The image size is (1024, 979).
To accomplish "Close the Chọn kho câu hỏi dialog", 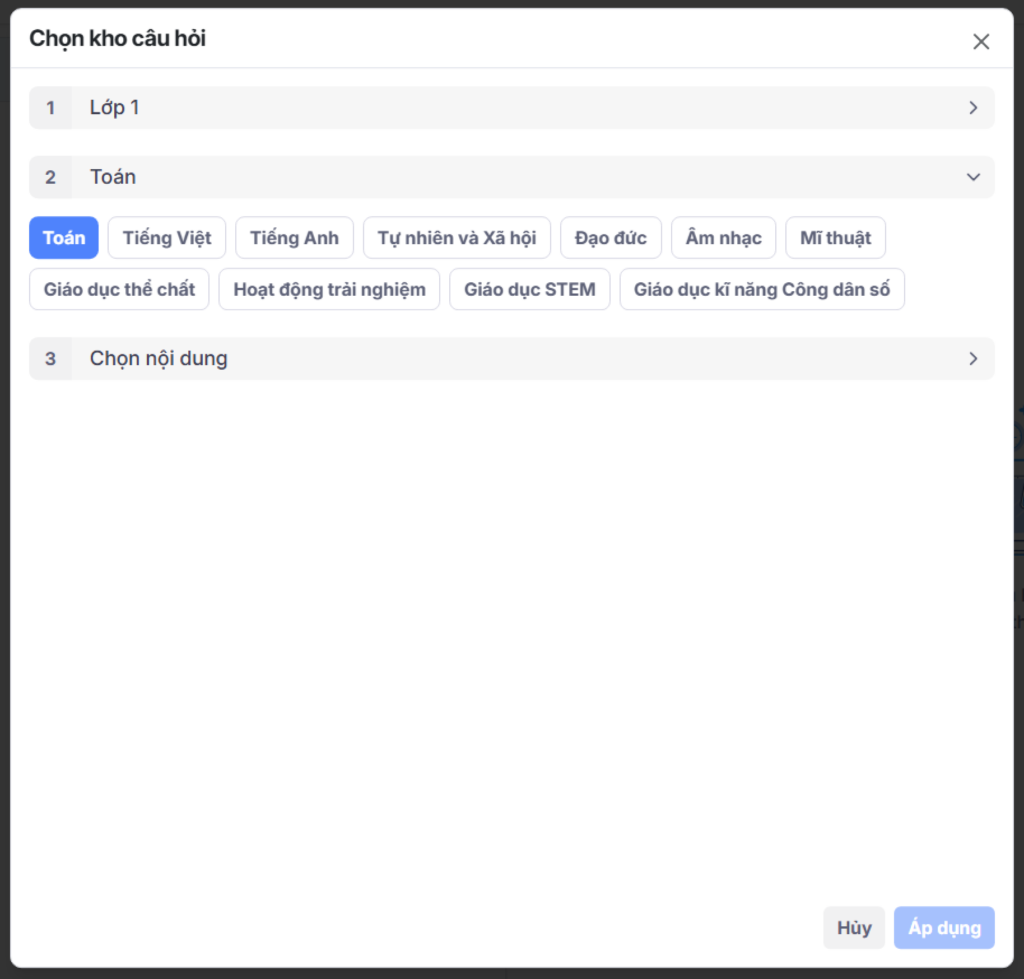I will click(981, 41).
